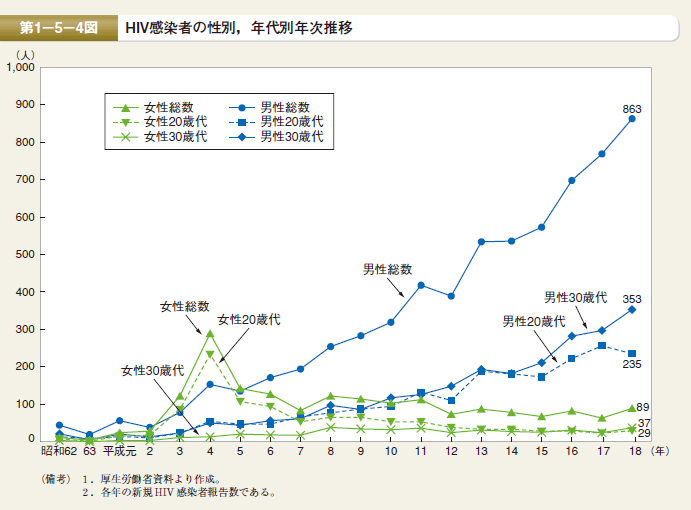The width and height of the screenshot is (691, 510).
Task: Click the y-axis tick label 1,000
Action: (20, 67)
